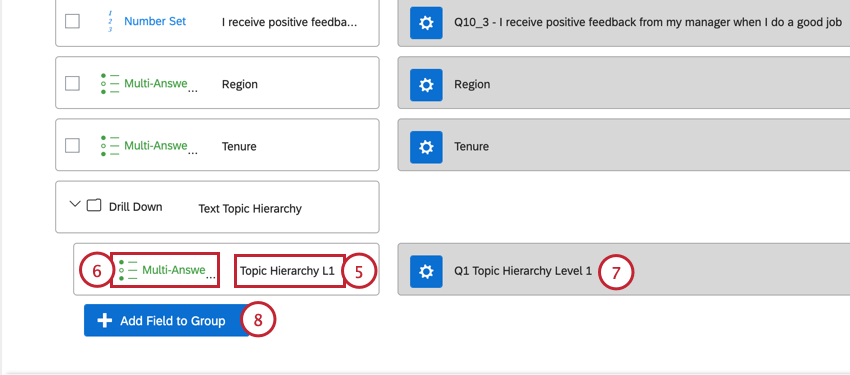The image size is (850, 375).
Task: Click the Tenure field name text
Action: (x=239, y=146)
